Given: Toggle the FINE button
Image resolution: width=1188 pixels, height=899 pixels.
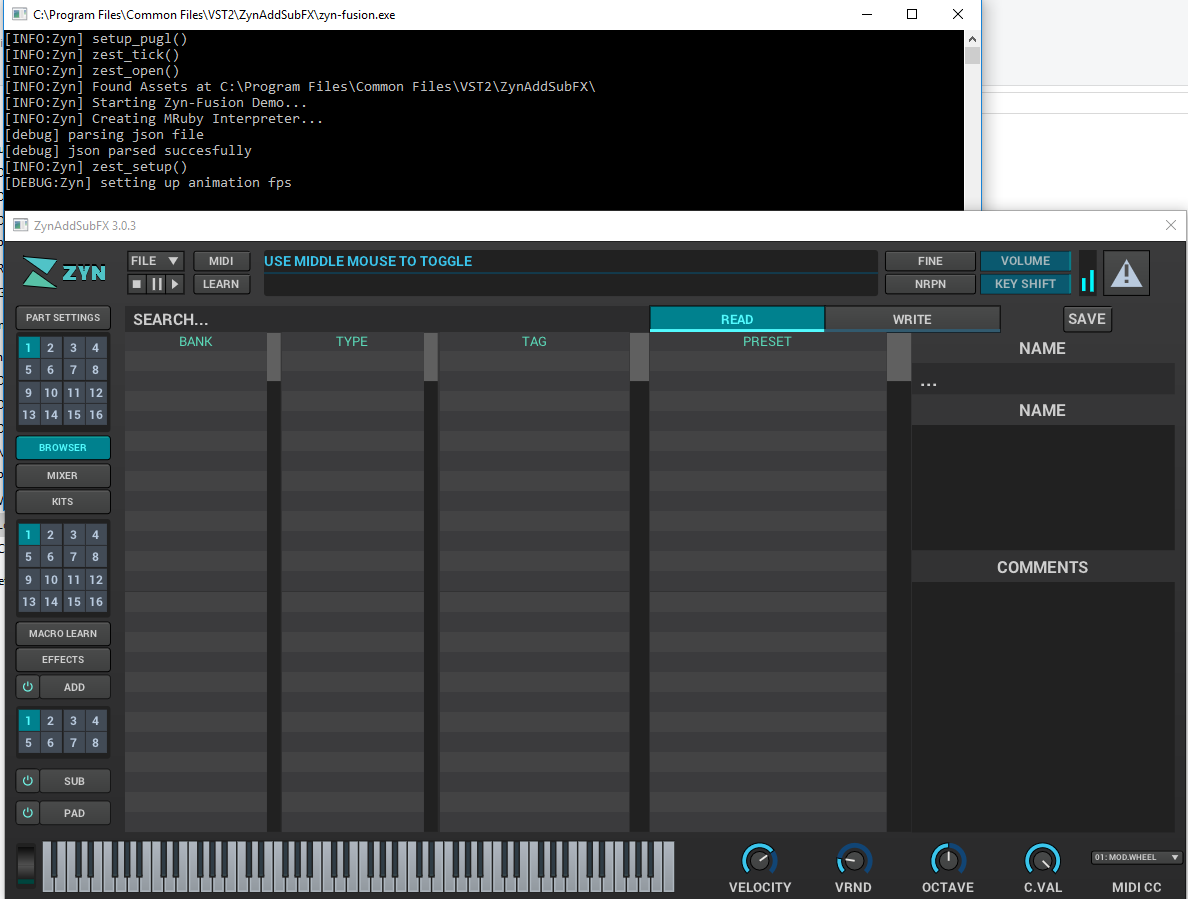Looking at the screenshot, I should [x=930, y=261].
